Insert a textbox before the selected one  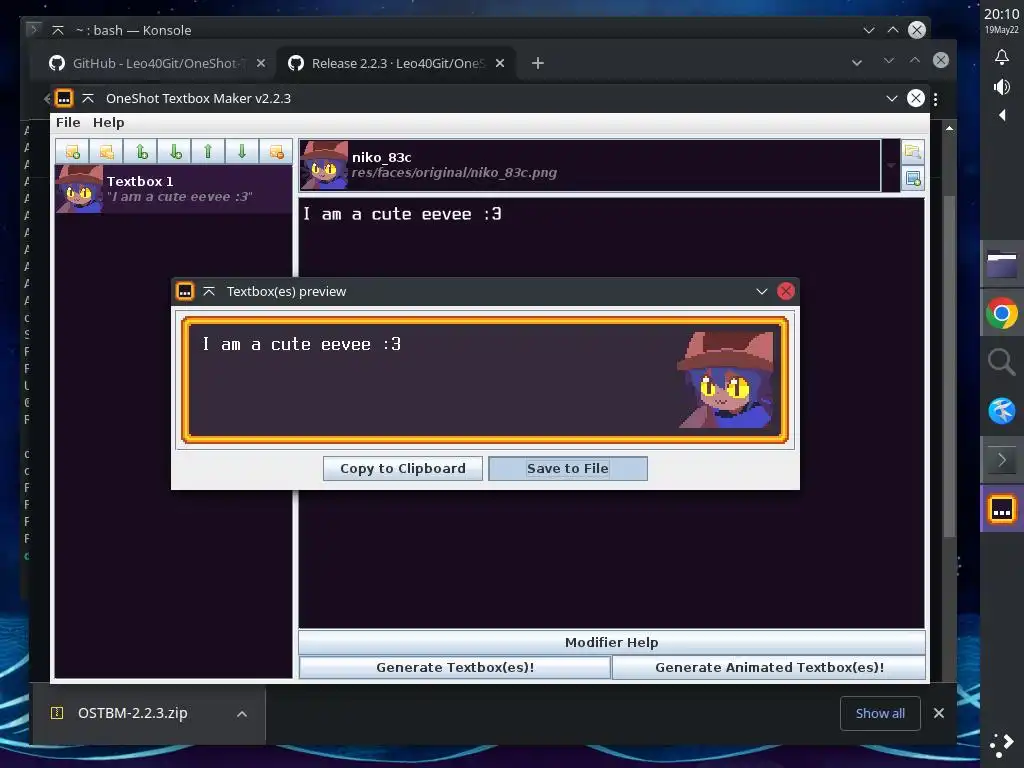click(140, 152)
